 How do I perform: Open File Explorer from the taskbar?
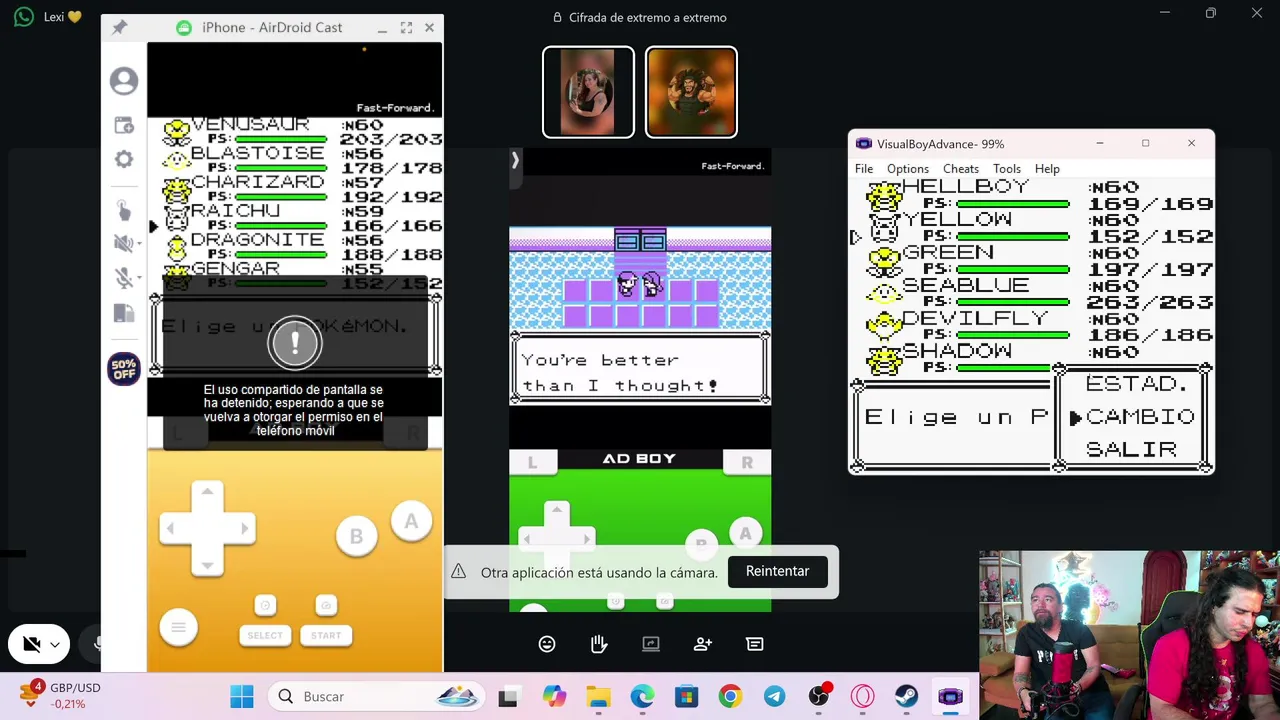(598, 696)
